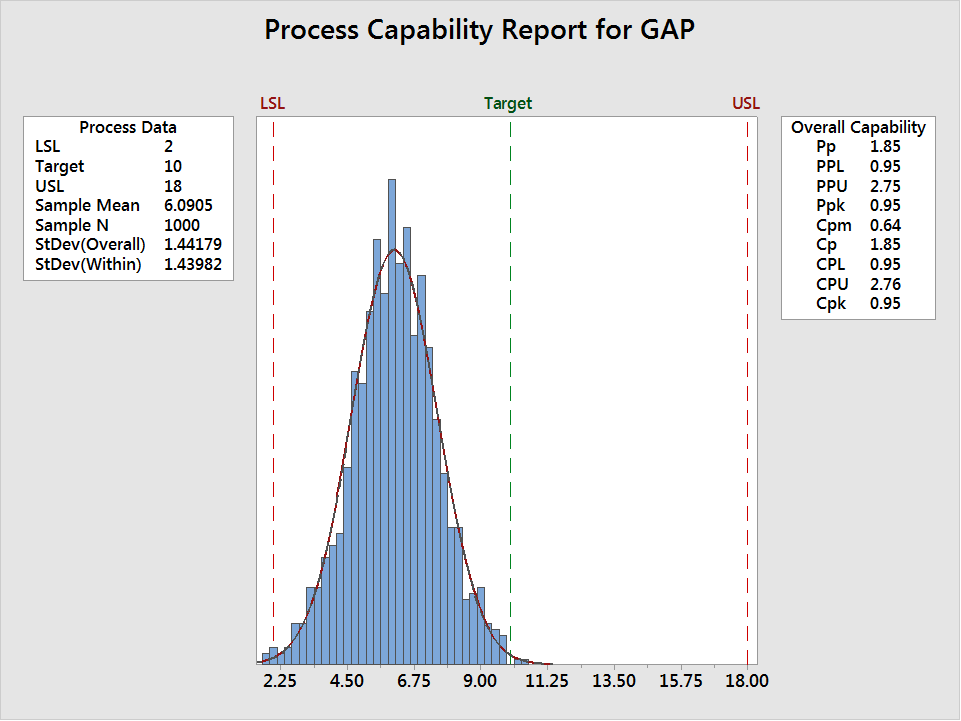
Task: Click the Pp value 1.85
Action: tap(885, 147)
